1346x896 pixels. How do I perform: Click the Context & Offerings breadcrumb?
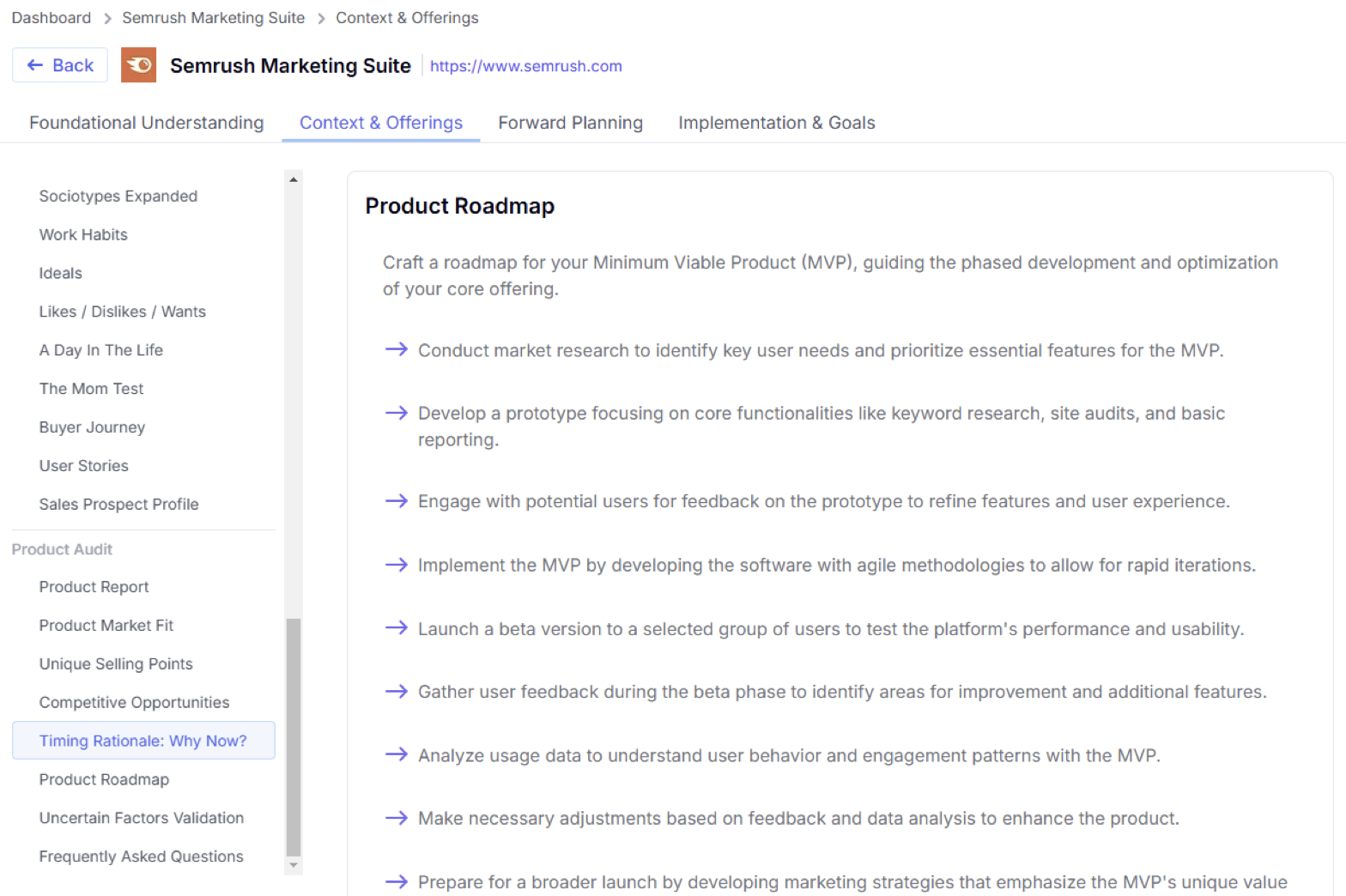tap(407, 18)
